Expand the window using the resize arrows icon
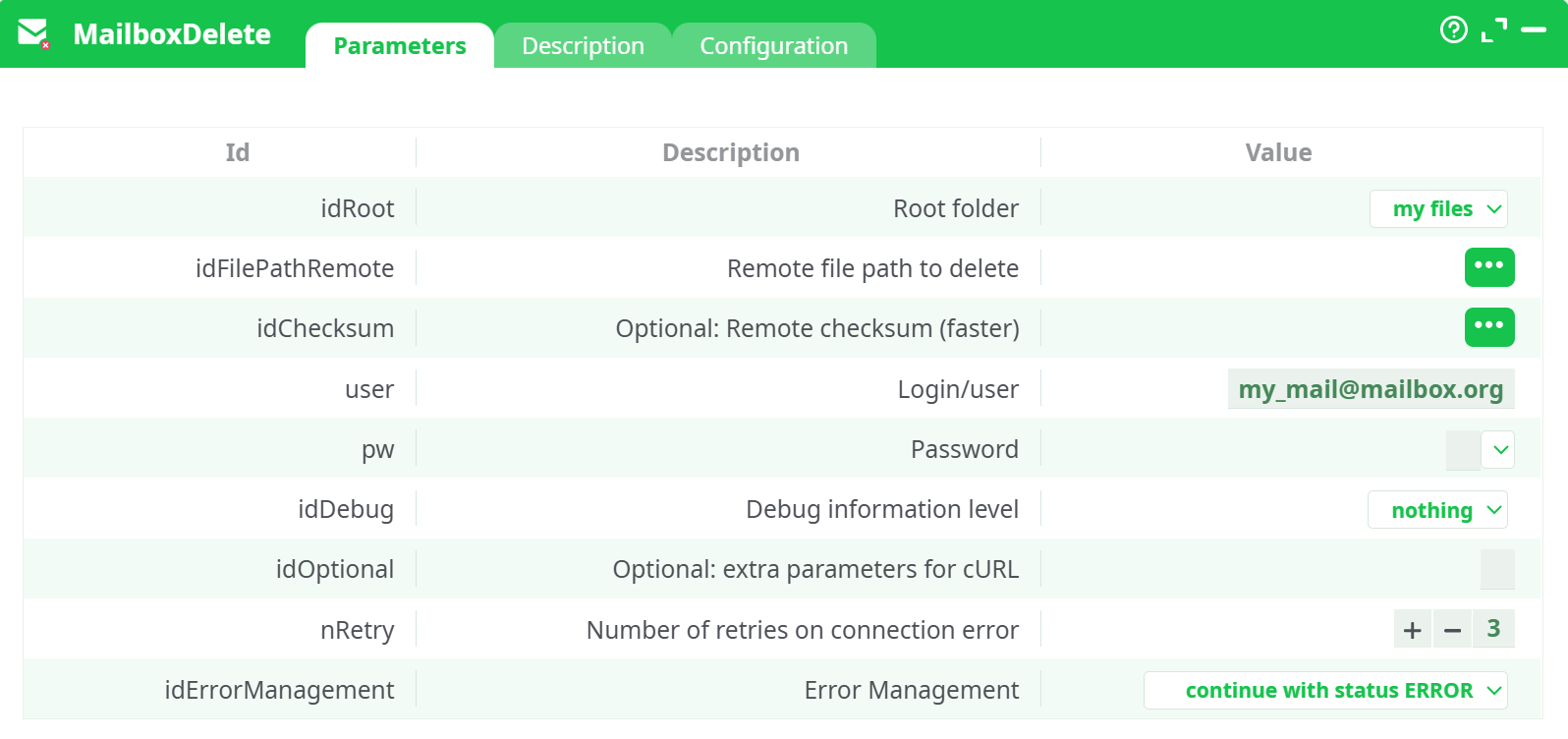Image resolution: width=1568 pixels, height=739 pixels. pyautogui.click(x=1495, y=29)
